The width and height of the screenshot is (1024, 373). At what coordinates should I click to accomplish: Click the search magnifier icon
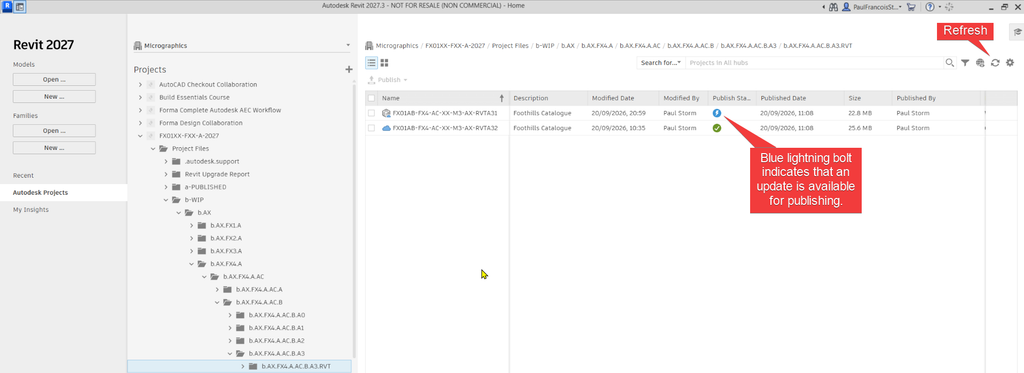coord(950,63)
